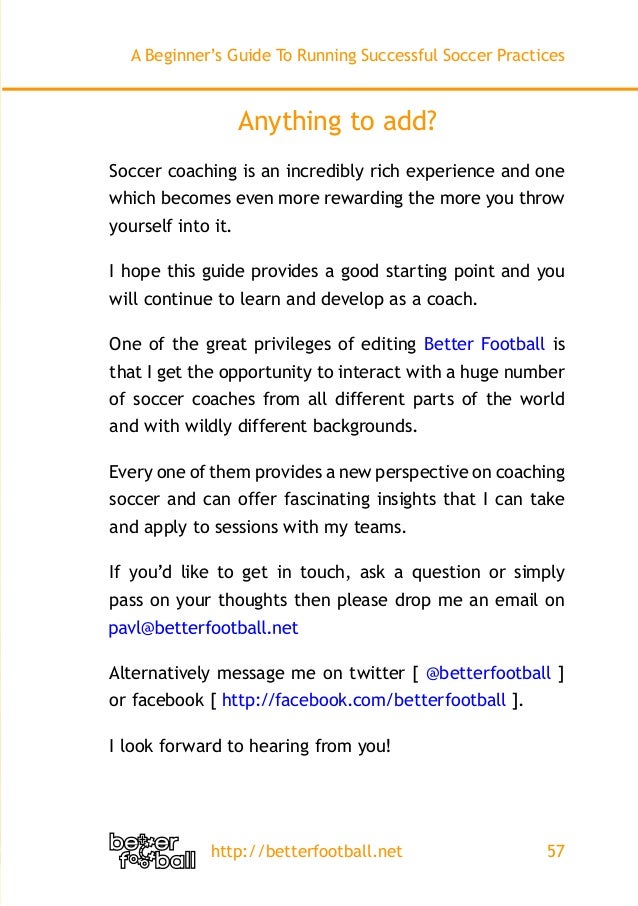Click the header title 'A Beginner's Guide'
Image resolution: width=638 pixels, height=906 pixels.
[x=348, y=56]
